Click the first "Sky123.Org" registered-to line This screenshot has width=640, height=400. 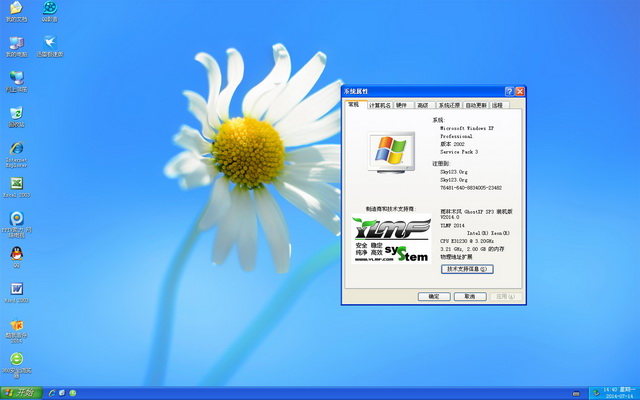pyautogui.click(x=453, y=172)
